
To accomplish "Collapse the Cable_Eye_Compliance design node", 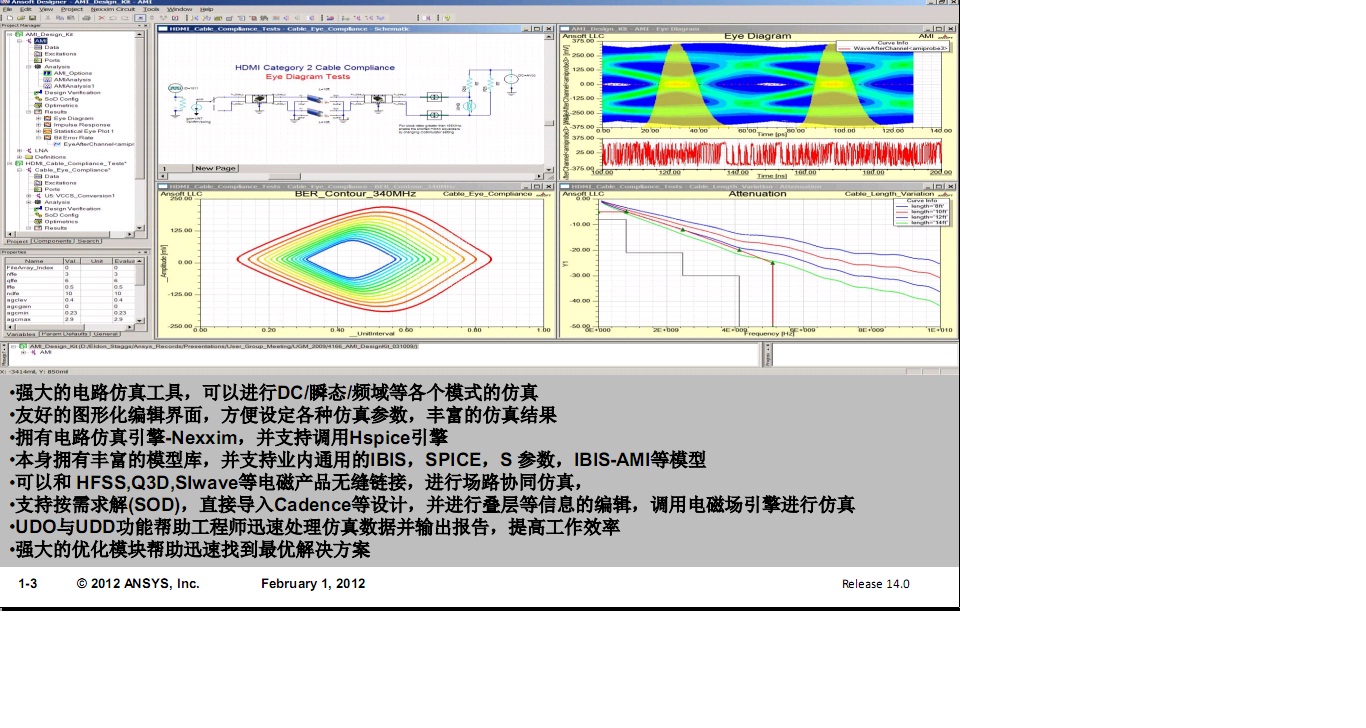I will (19, 170).
